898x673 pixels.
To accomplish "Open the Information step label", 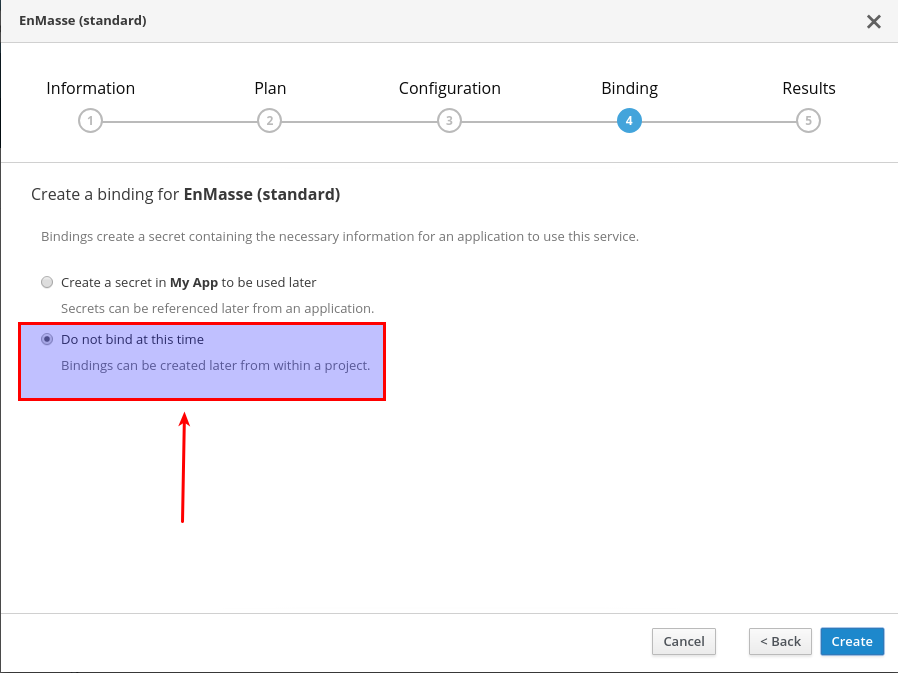I will tap(90, 88).
